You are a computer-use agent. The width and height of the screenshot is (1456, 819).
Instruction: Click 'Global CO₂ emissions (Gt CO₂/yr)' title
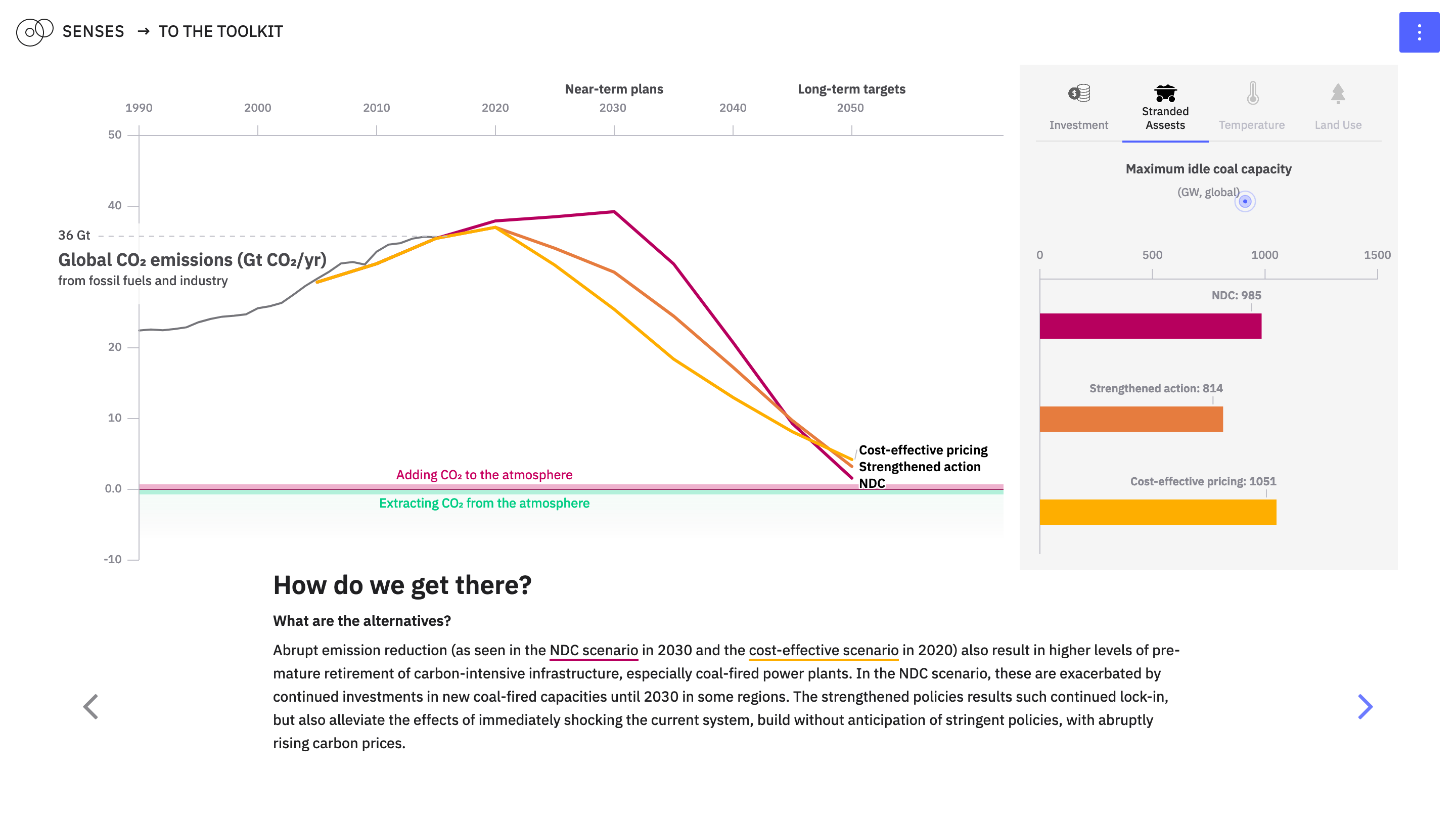(x=192, y=260)
